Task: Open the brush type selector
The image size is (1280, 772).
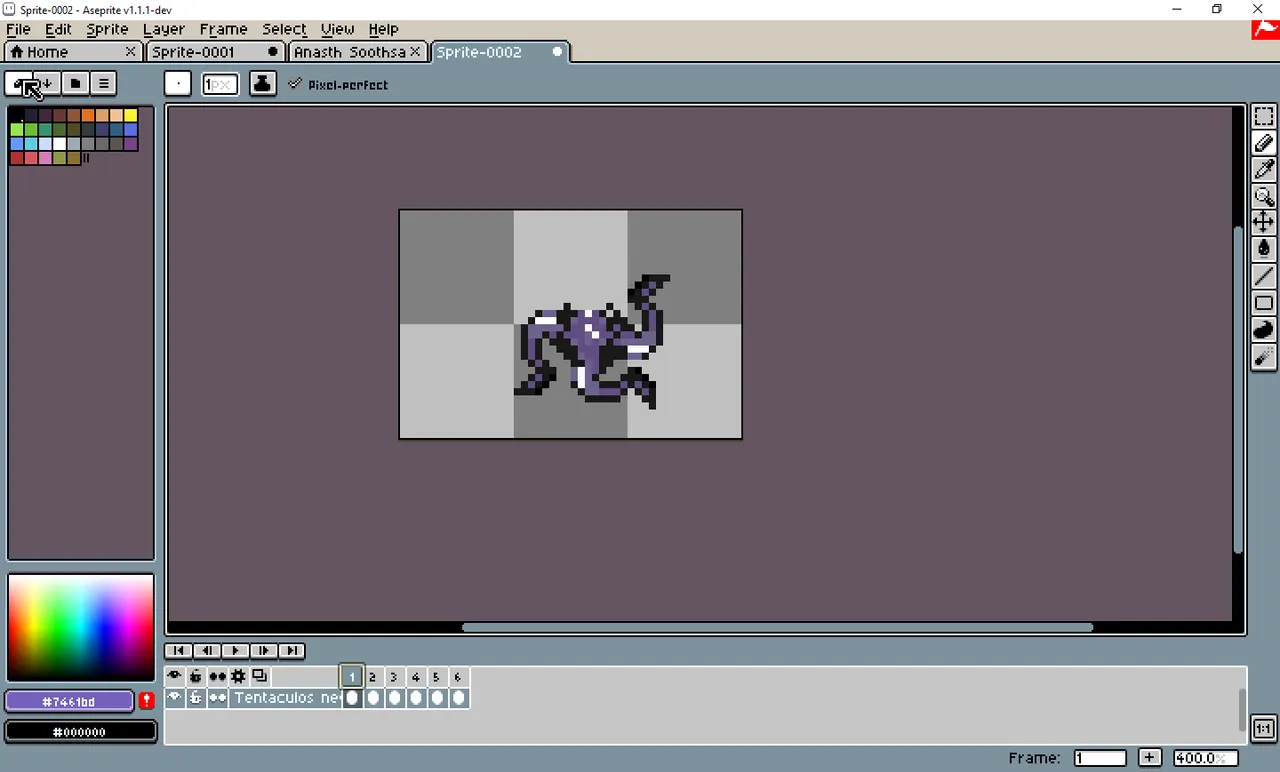Action: (178, 84)
